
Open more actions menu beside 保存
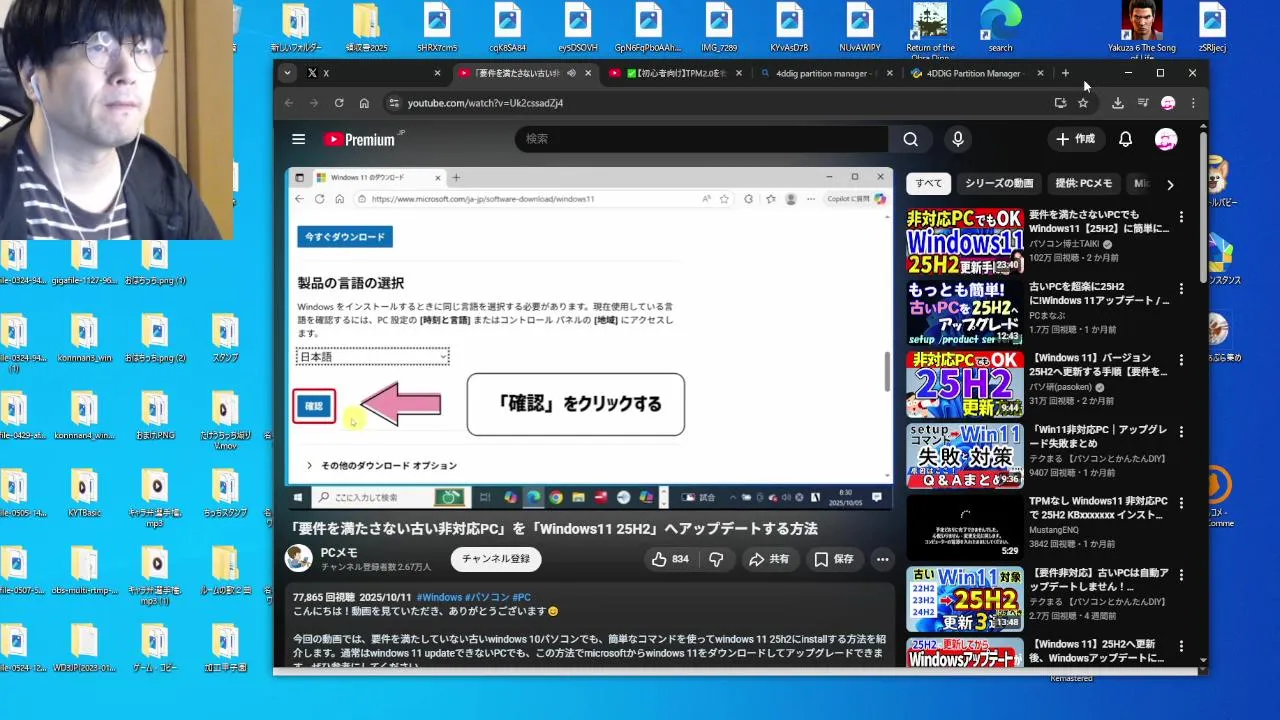(882, 559)
